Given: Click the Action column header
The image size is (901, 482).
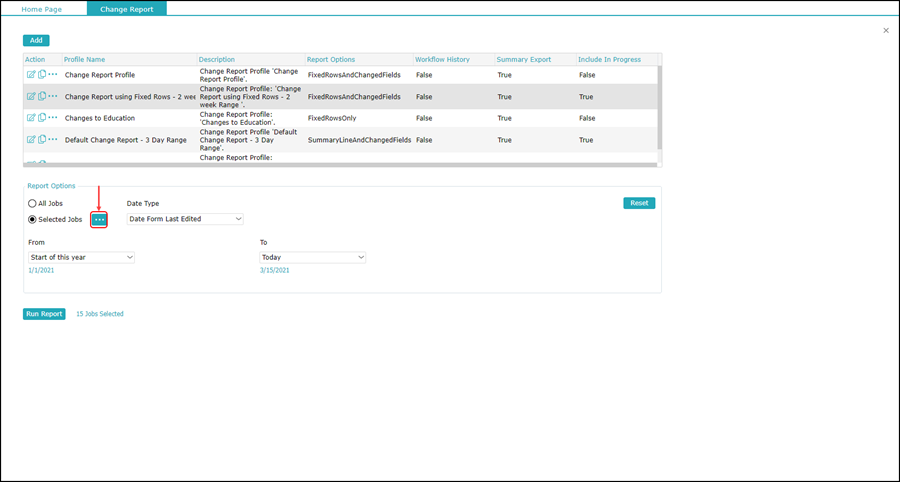Looking at the screenshot, I should (35, 59).
